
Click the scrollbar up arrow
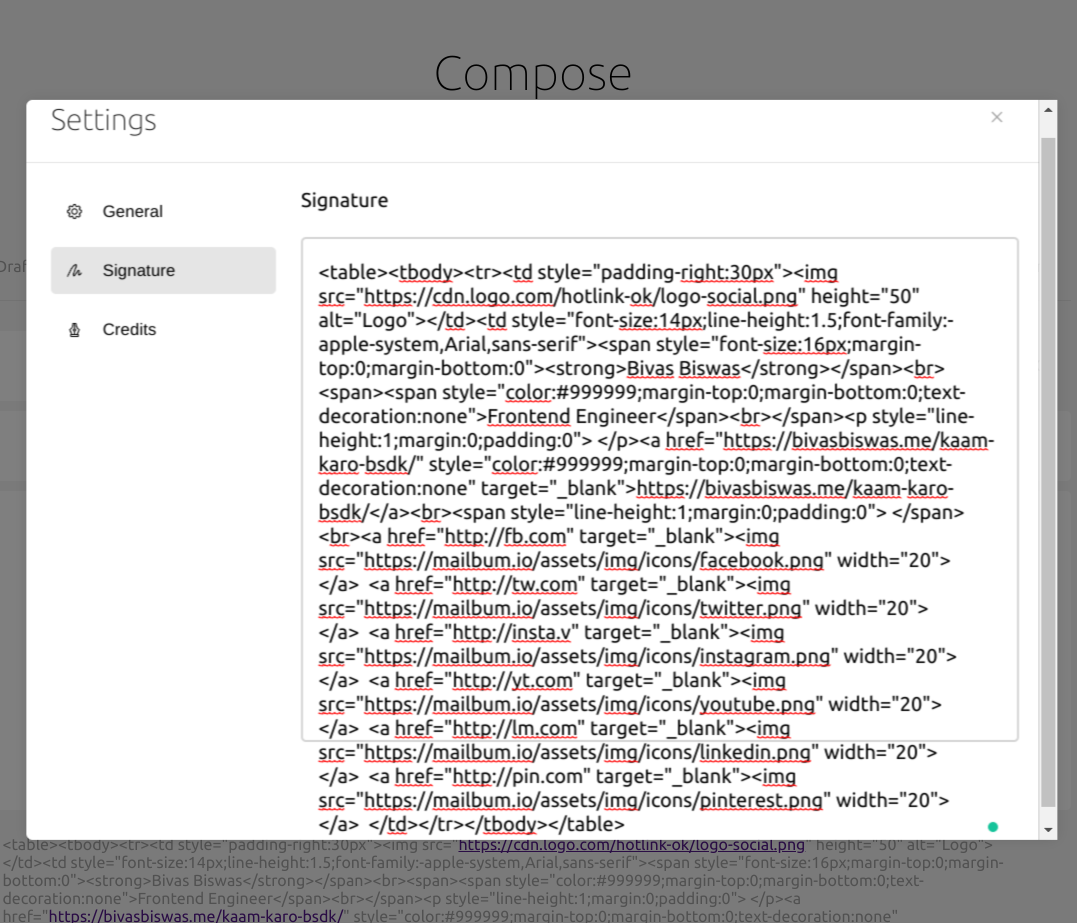pyautogui.click(x=1048, y=110)
